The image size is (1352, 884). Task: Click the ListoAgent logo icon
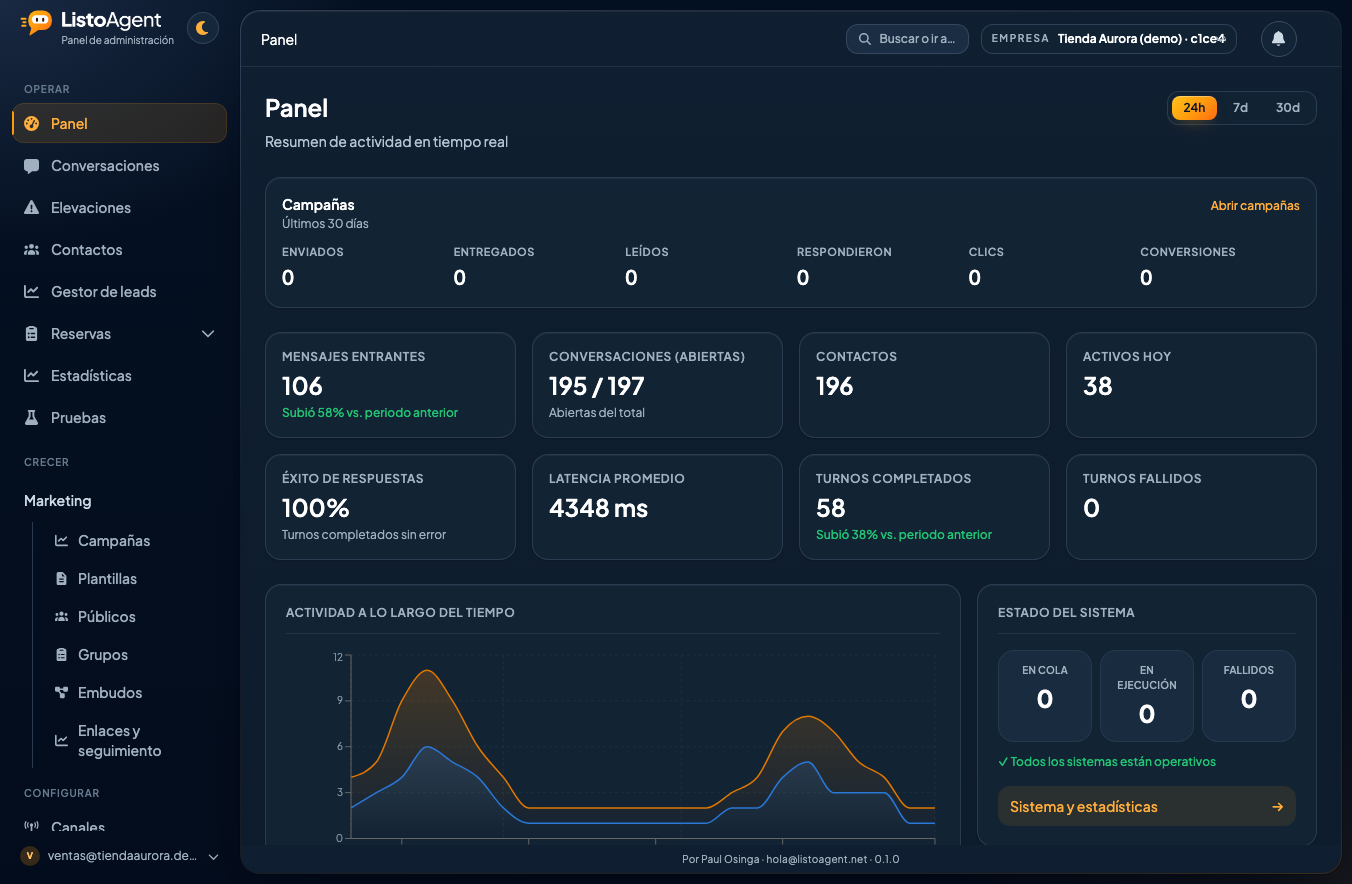pyautogui.click(x=37, y=22)
